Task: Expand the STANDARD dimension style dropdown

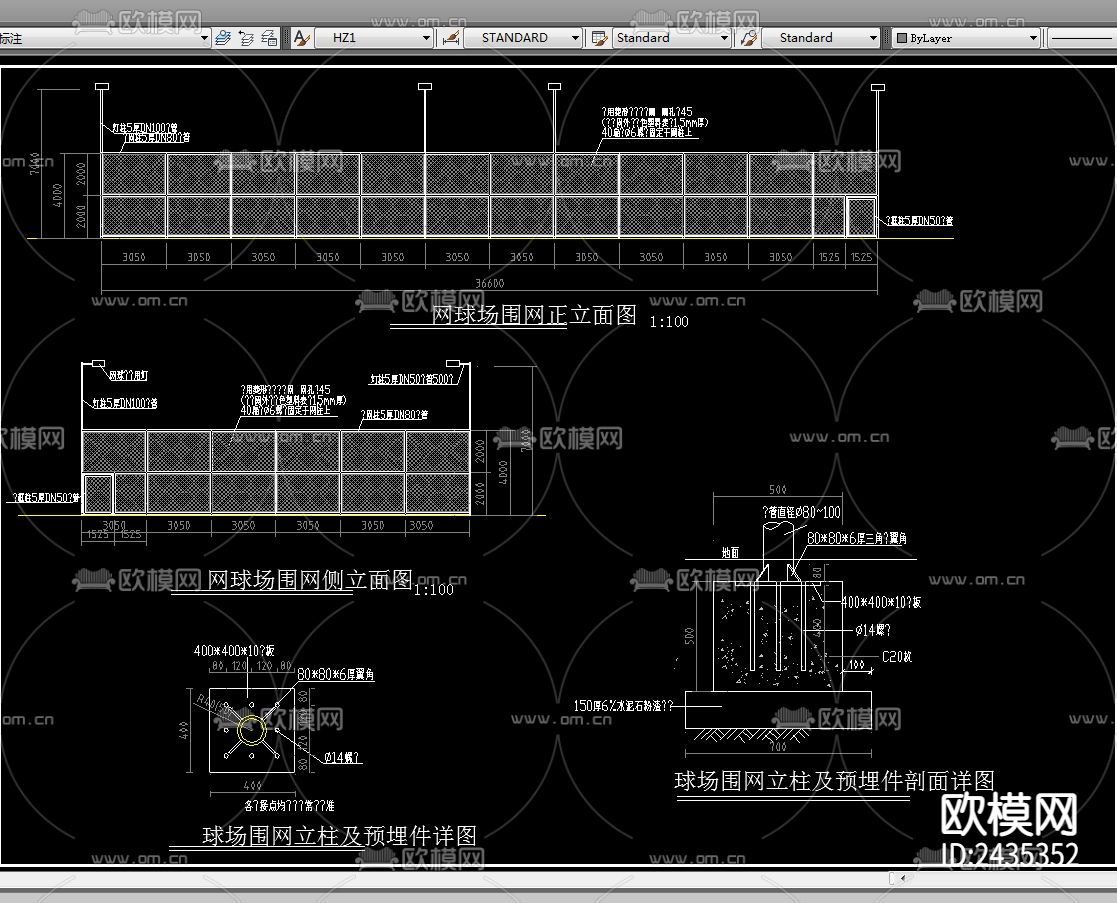Action: click(x=576, y=38)
